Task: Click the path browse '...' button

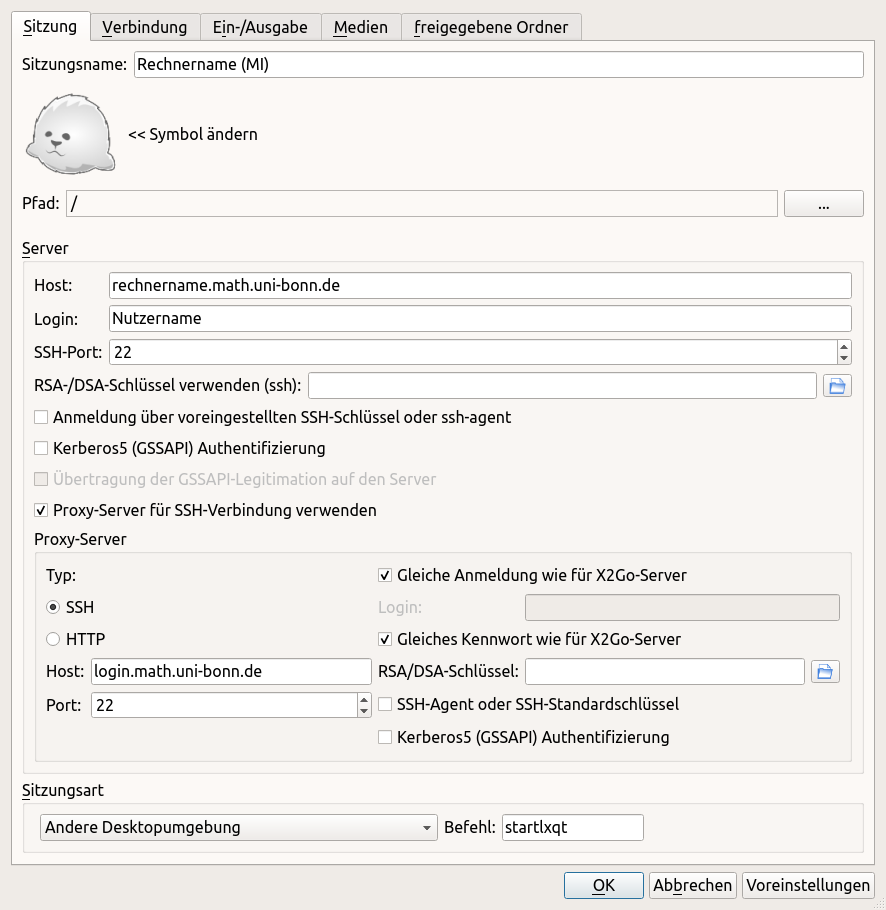Action: (x=824, y=204)
